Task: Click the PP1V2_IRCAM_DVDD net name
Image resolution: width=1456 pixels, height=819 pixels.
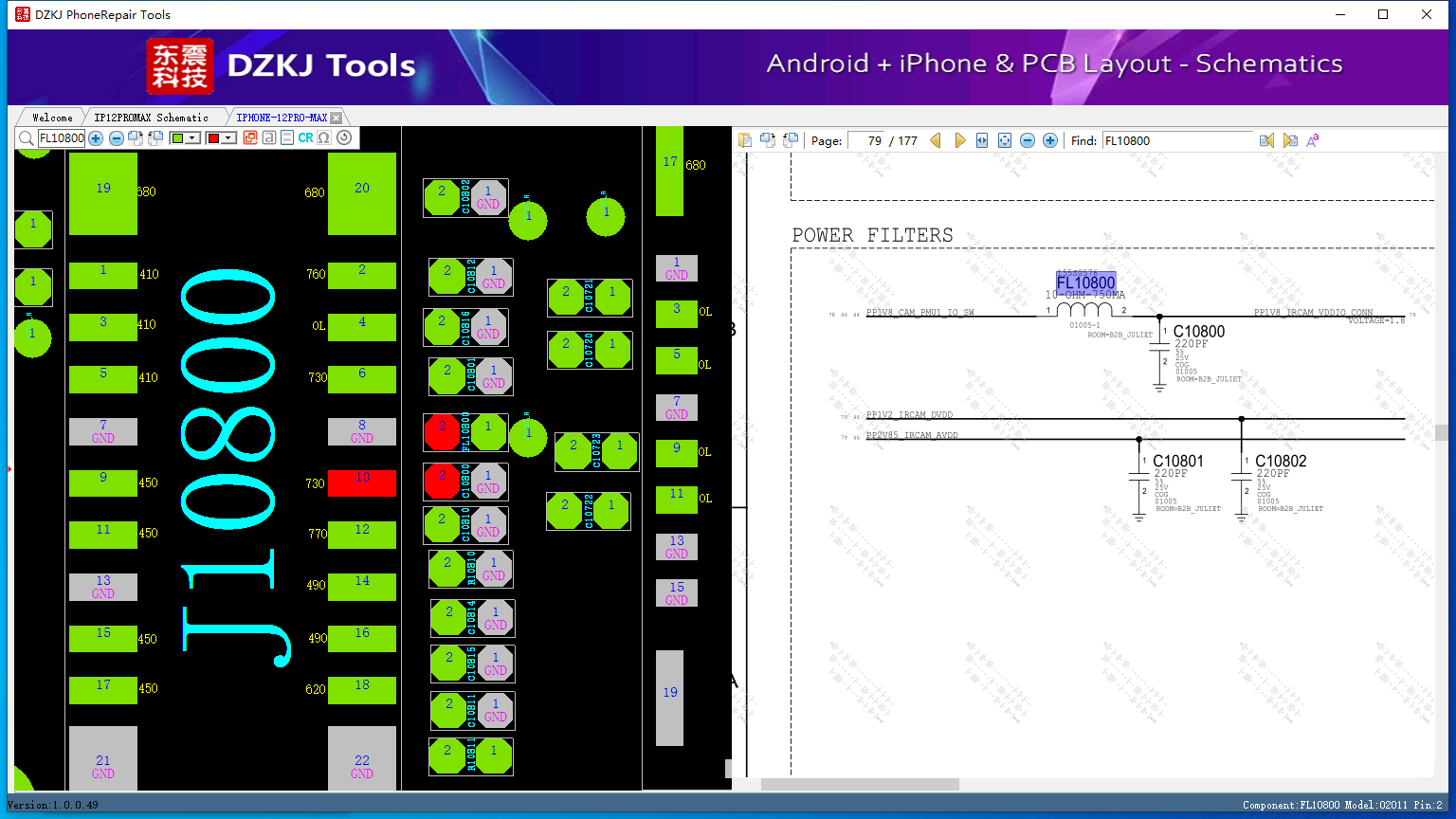Action: (910, 415)
